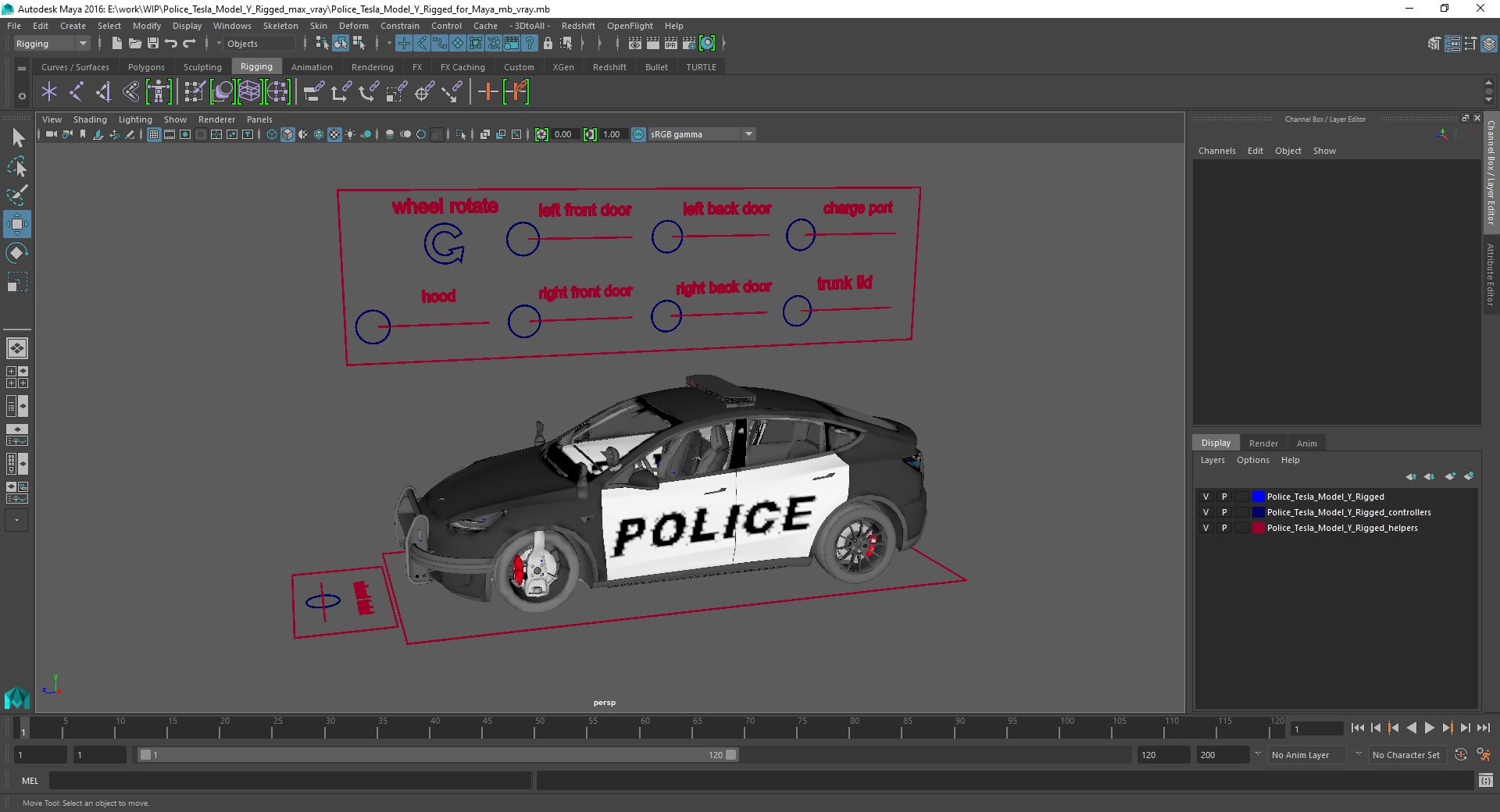
Task: Choose the Paint Selection tool
Action: pos(17,195)
